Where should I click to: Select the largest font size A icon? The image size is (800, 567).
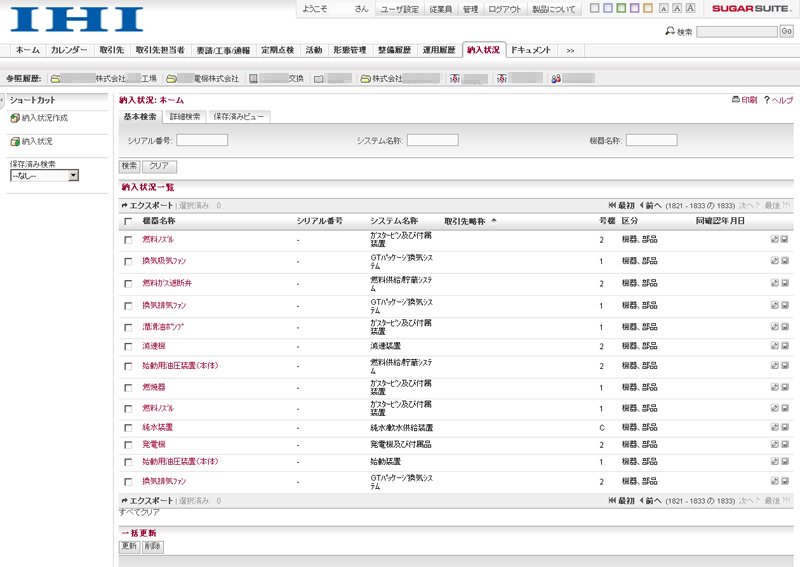(x=690, y=8)
